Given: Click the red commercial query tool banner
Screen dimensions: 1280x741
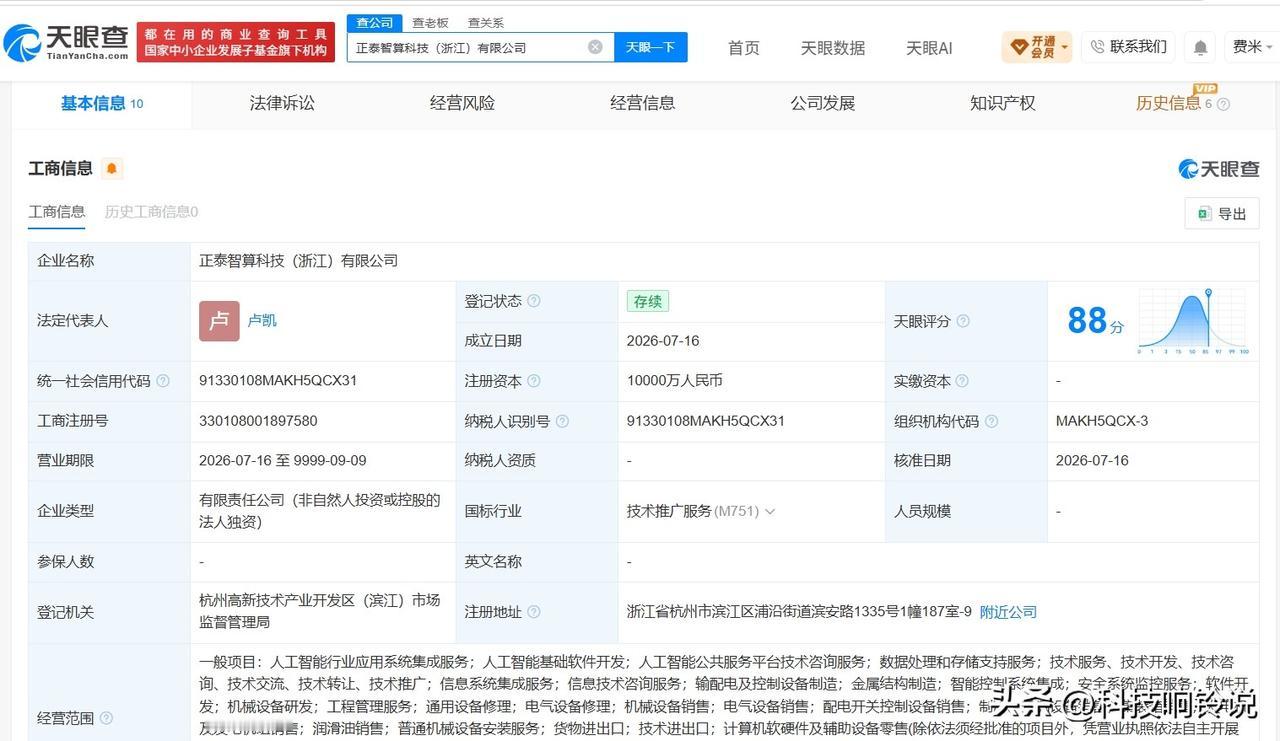Looking at the screenshot, I should (x=236, y=42).
